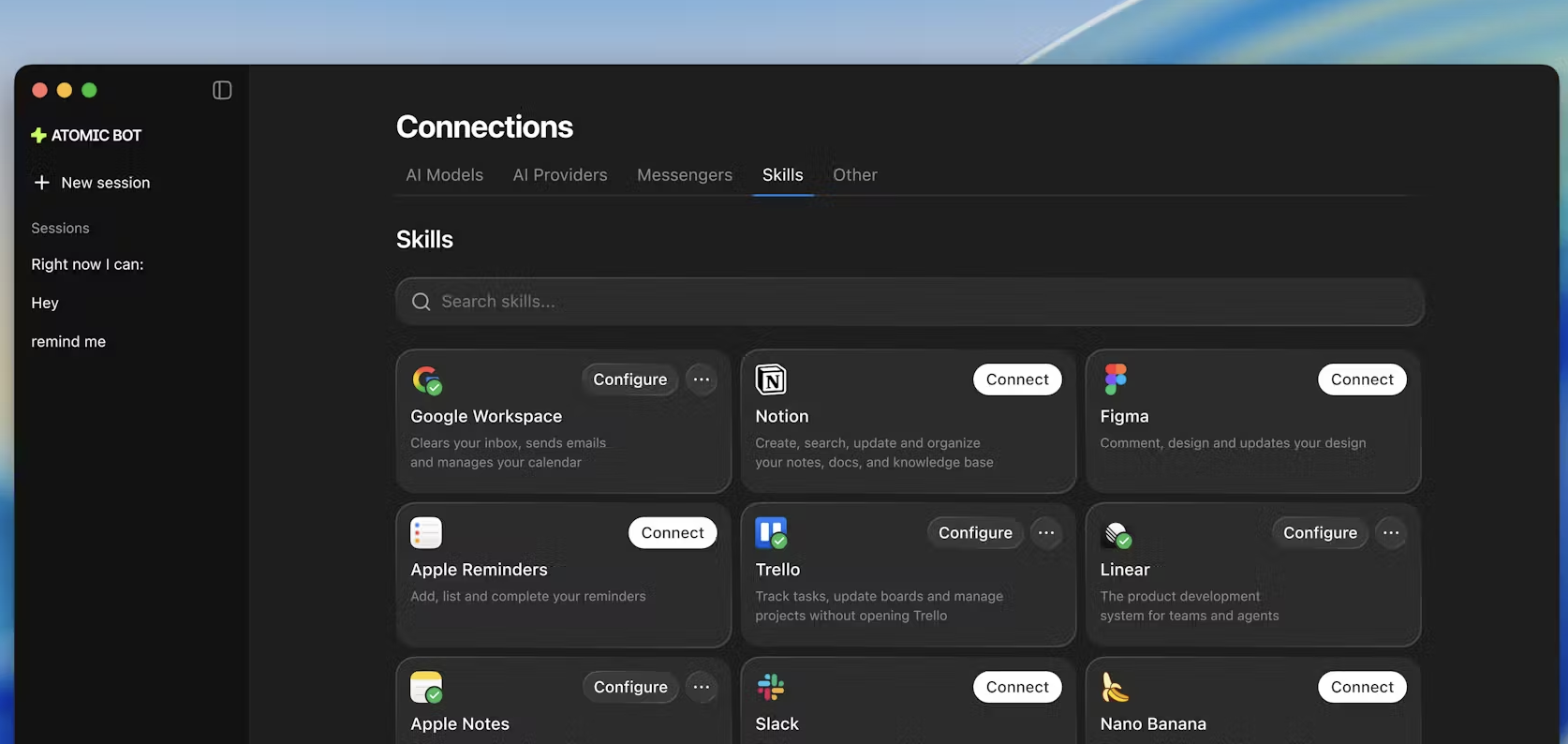Click the Notion card title
This screenshot has width=1568, height=744.
(782, 416)
